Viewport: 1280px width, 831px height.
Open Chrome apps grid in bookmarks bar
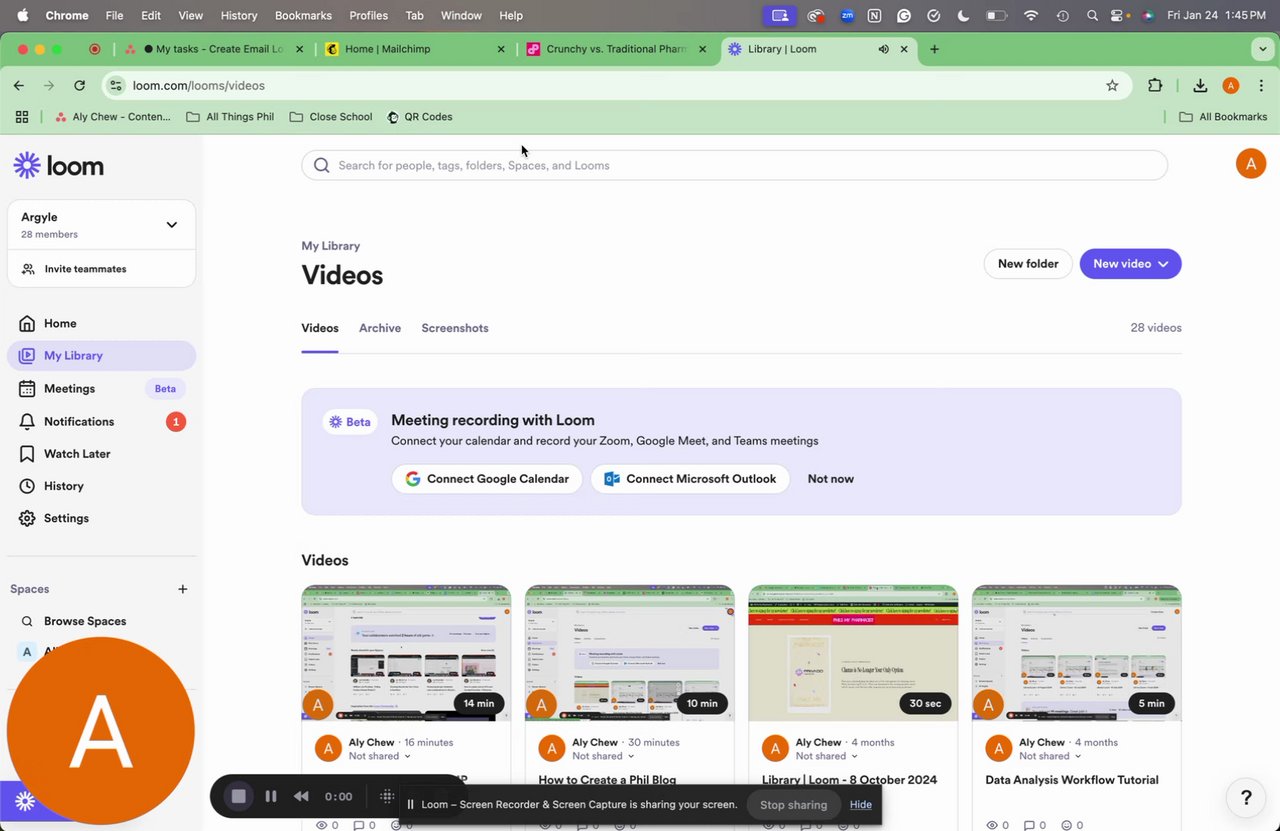(22, 117)
